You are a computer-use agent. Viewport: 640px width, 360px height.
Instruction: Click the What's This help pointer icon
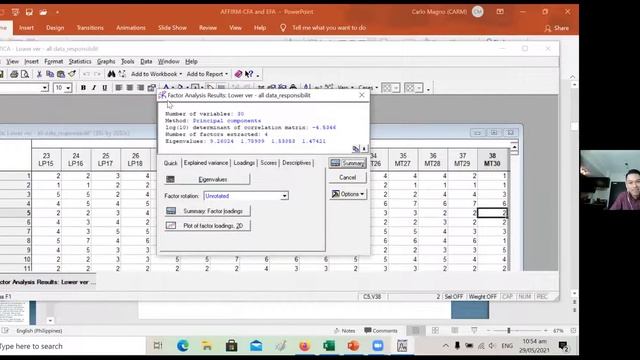(x=249, y=74)
